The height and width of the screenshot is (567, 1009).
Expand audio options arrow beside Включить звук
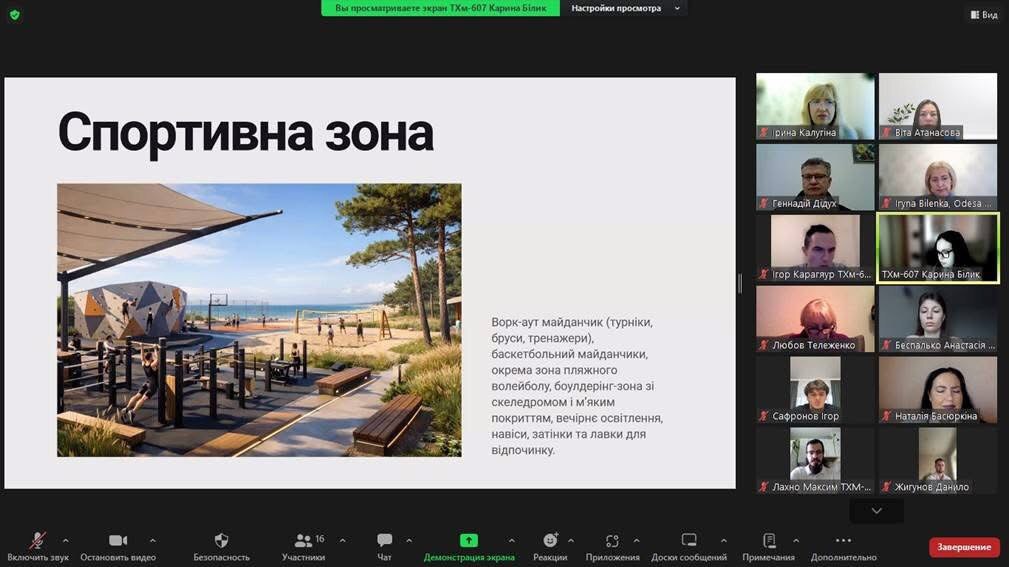[66, 540]
